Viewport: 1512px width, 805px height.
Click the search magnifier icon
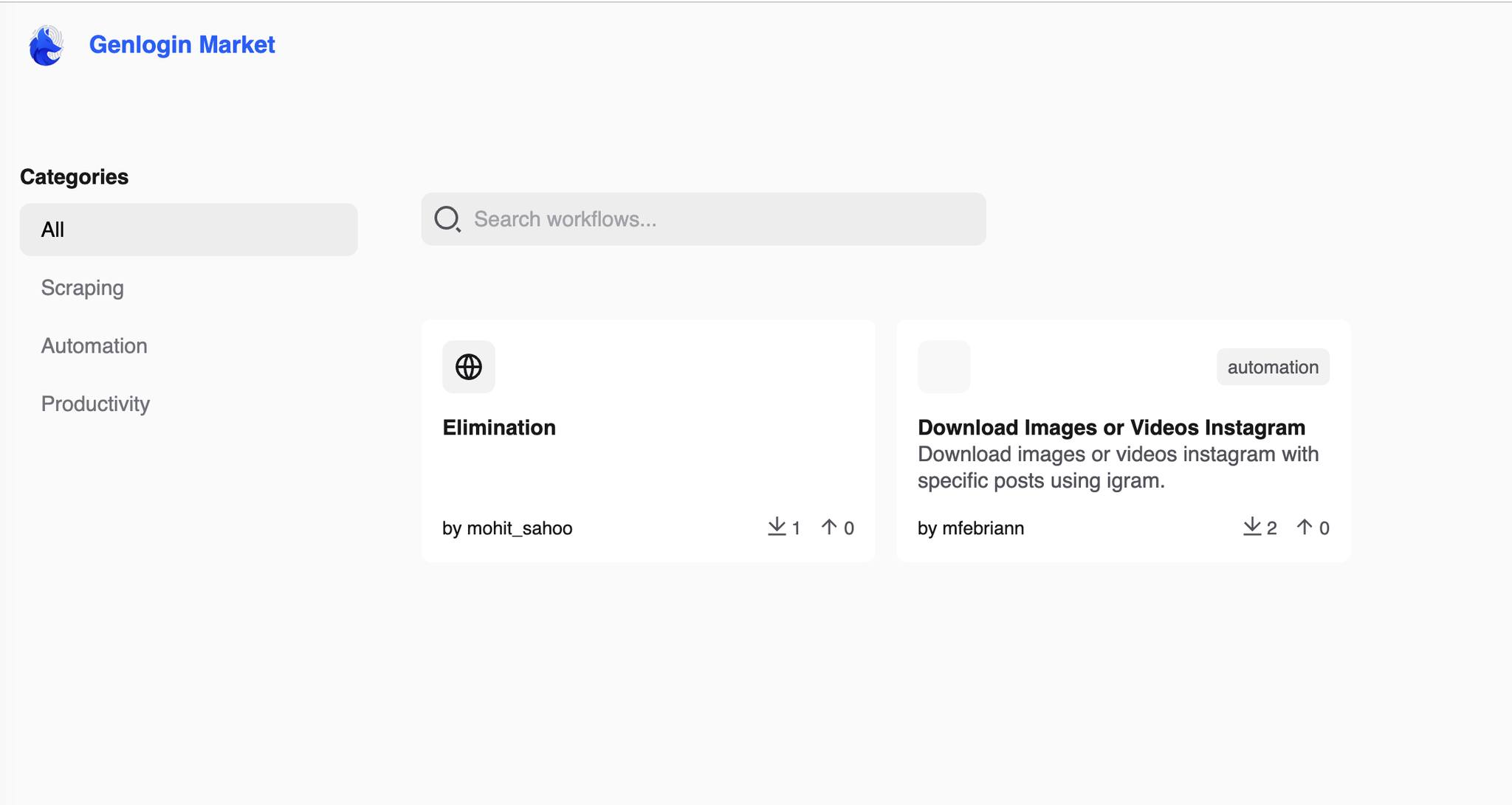tap(447, 219)
